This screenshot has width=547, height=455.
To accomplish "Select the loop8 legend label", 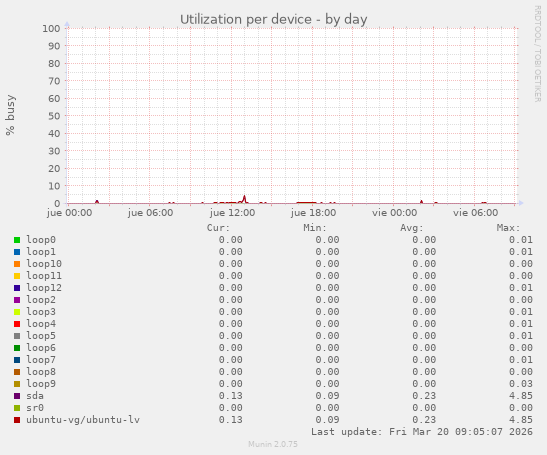I will 41,372.
